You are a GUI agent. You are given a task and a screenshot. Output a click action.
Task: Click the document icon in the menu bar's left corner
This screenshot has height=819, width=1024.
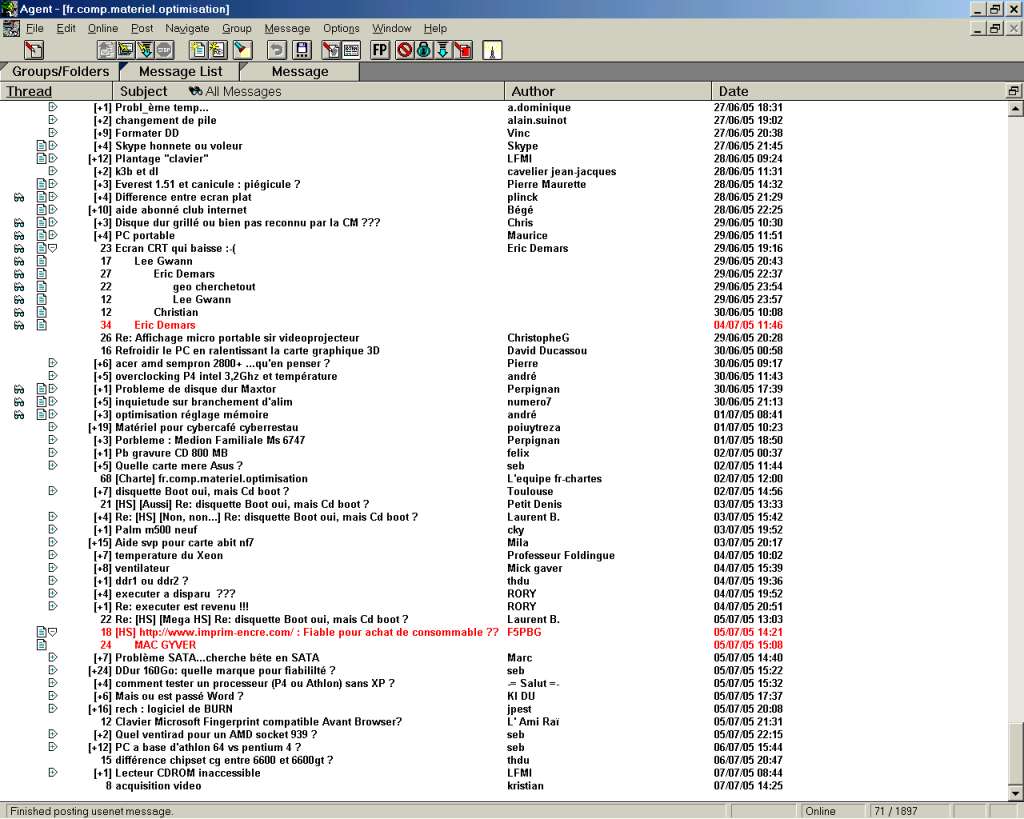pos(10,28)
